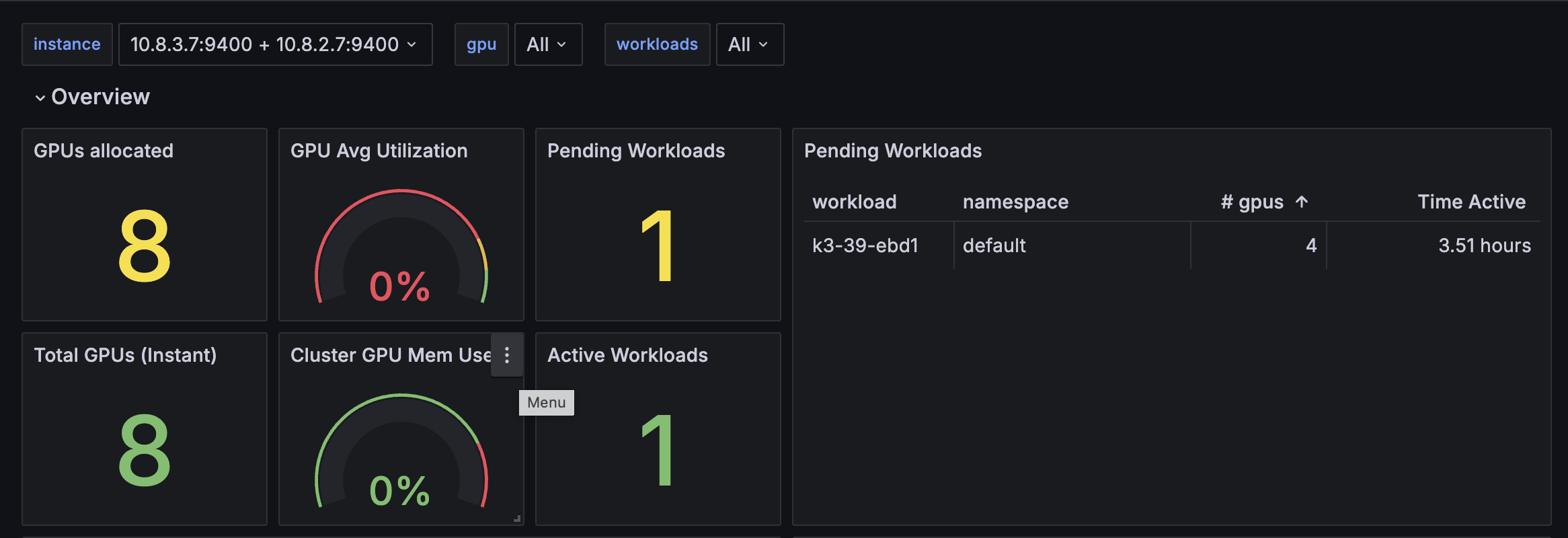Open the workloads All dropdown
The width and height of the screenshot is (1568, 538).
[x=750, y=44]
